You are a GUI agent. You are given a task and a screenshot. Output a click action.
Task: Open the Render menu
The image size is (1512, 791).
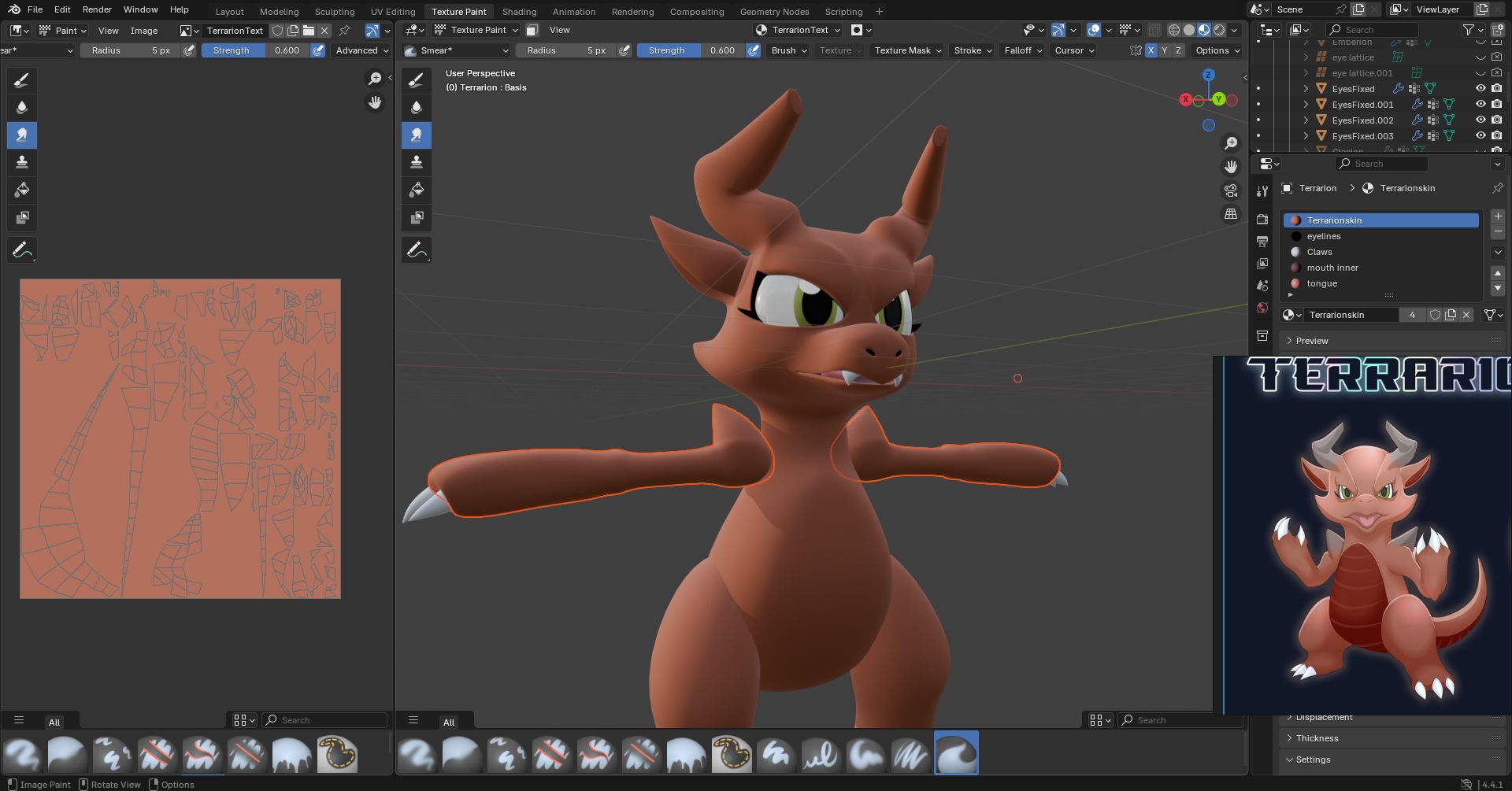(x=97, y=9)
